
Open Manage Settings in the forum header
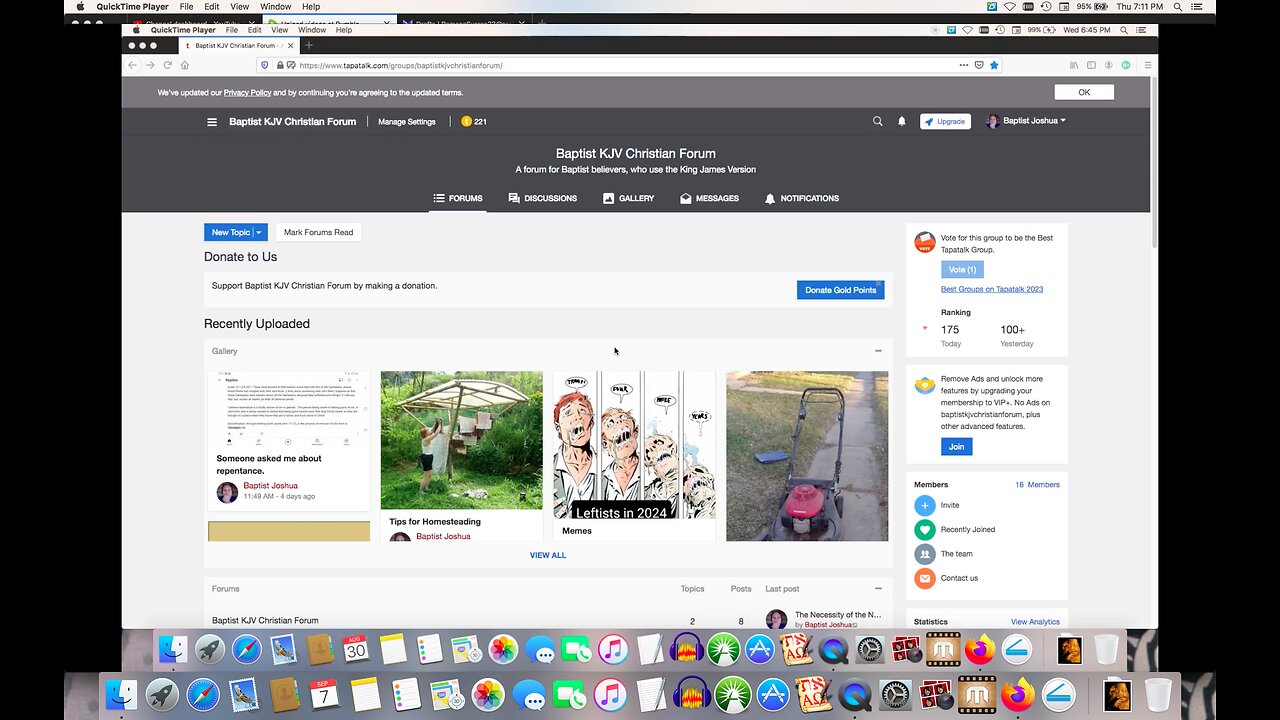point(407,122)
